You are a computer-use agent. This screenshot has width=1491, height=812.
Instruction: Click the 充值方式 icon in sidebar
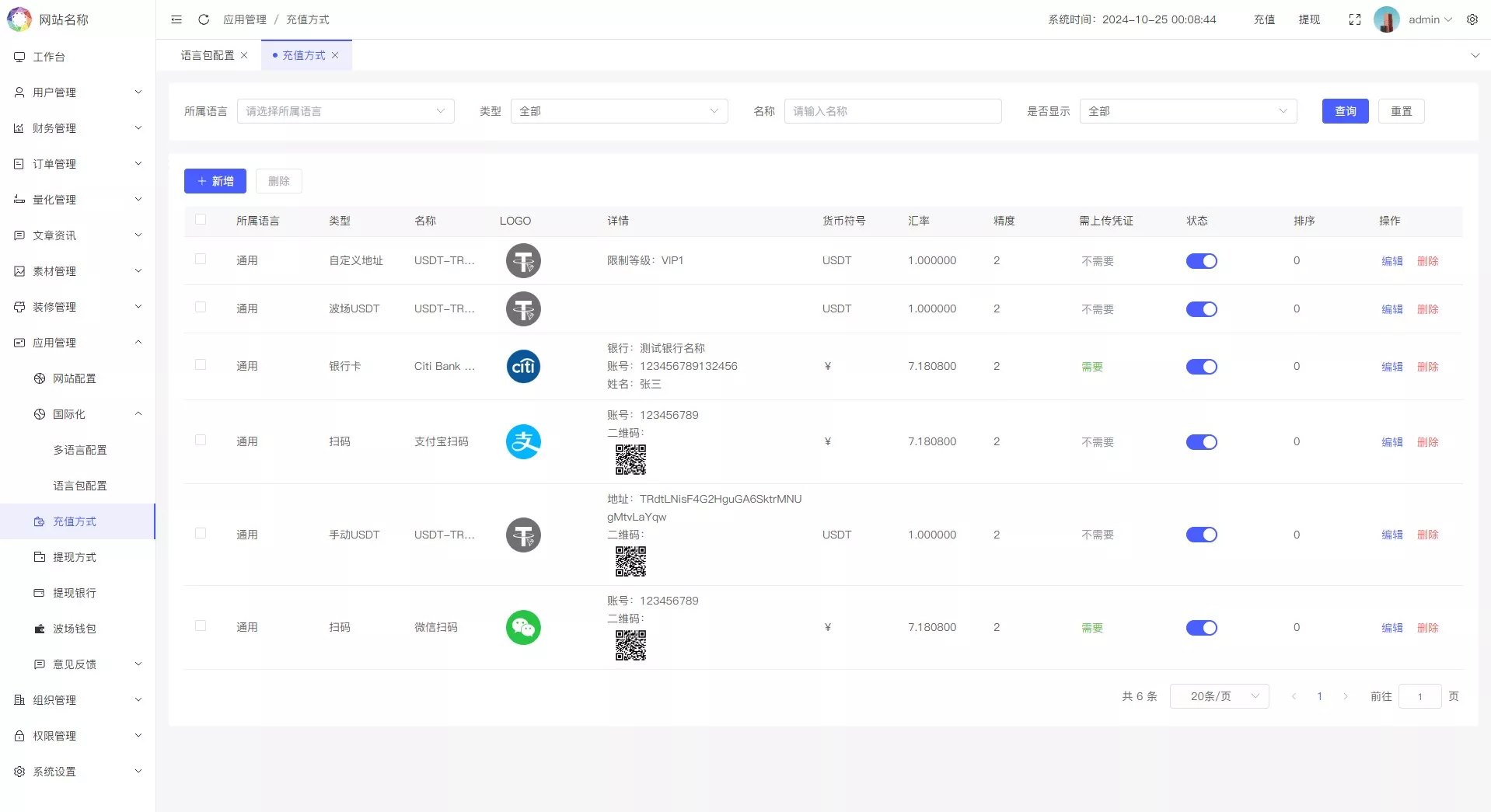pyautogui.click(x=39, y=521)
